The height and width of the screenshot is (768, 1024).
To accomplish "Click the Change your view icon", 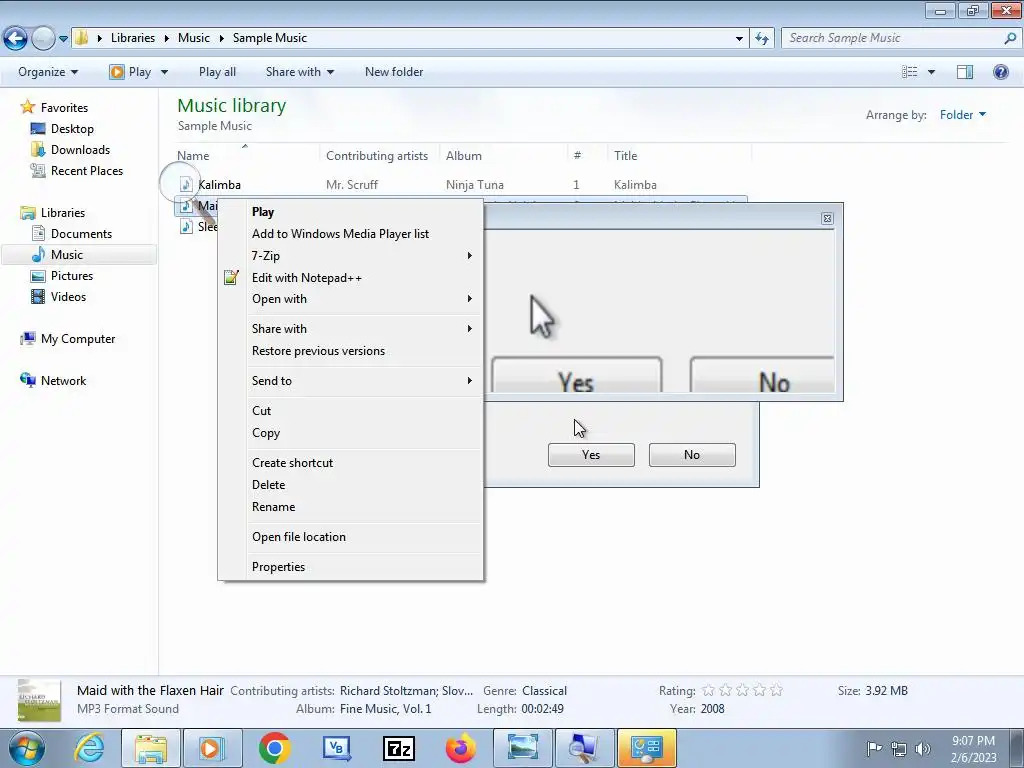I will pyautogui.click(x=910, y=72).
